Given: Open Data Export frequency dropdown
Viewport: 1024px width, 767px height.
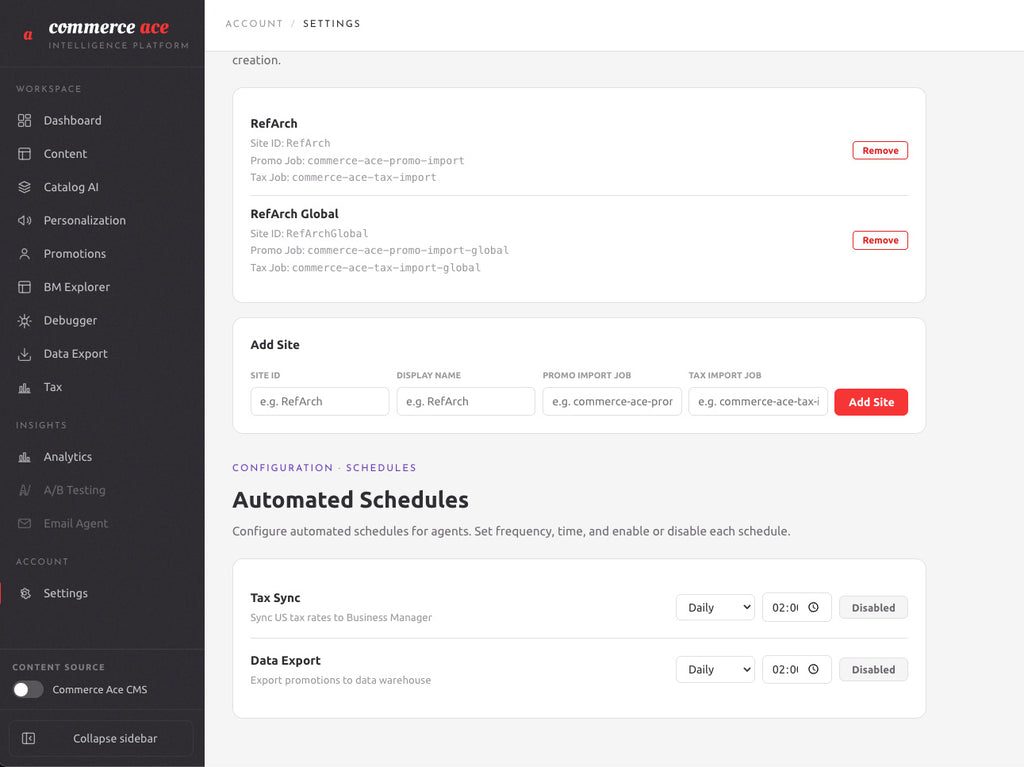Looking at the screenshot, I should (x=715, y=670).
